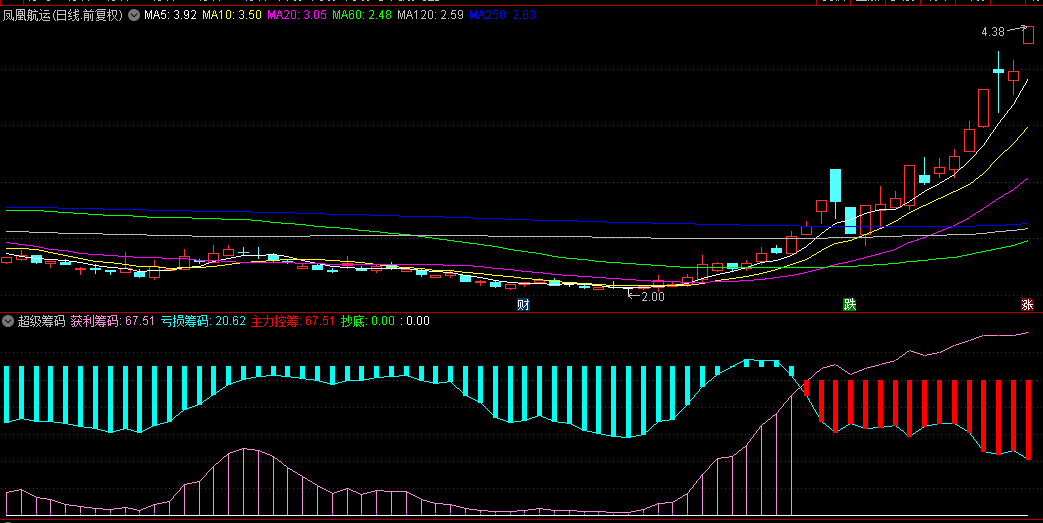The image size is (1043, 523).
Task: Select the 2.00 low price label
Action: 652,296
